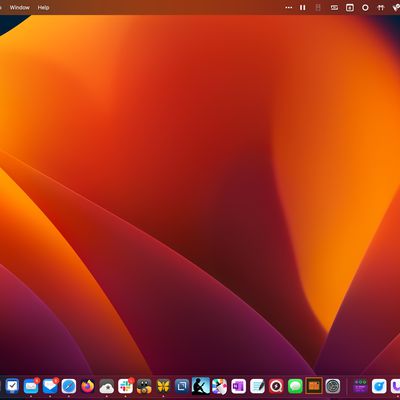Open the gray circular-pattern app in Dock
This screenshot has width=400, height=400.
333,386
